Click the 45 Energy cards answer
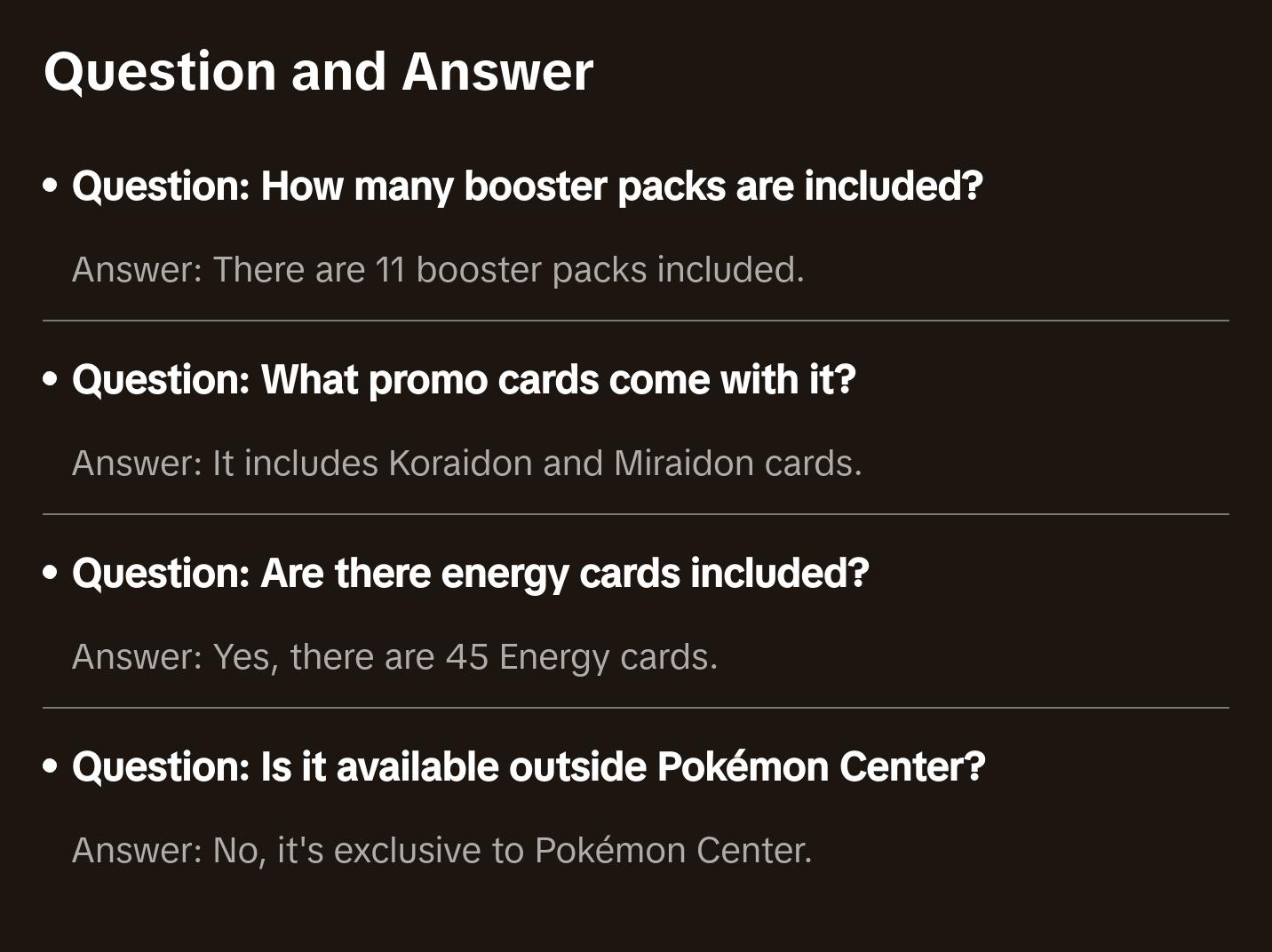This screenshot has width=1272, height=952. point(394,657)
